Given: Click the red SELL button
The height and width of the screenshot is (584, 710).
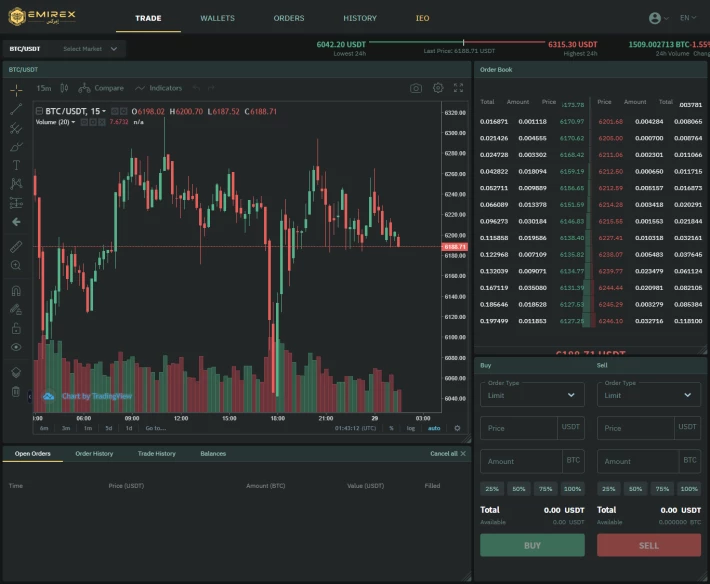Looking at the screenshot, I should pyautogui.click(x=649, y=545).
